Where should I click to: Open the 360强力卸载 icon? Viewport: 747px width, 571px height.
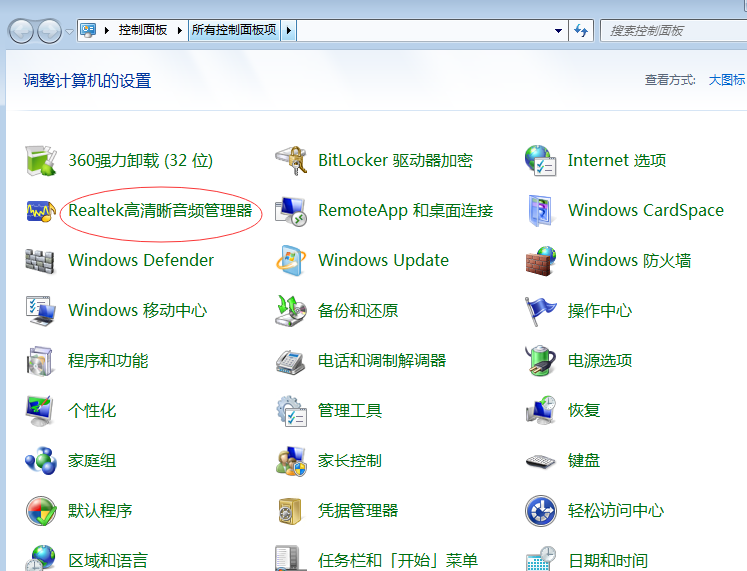pos(41,160)
